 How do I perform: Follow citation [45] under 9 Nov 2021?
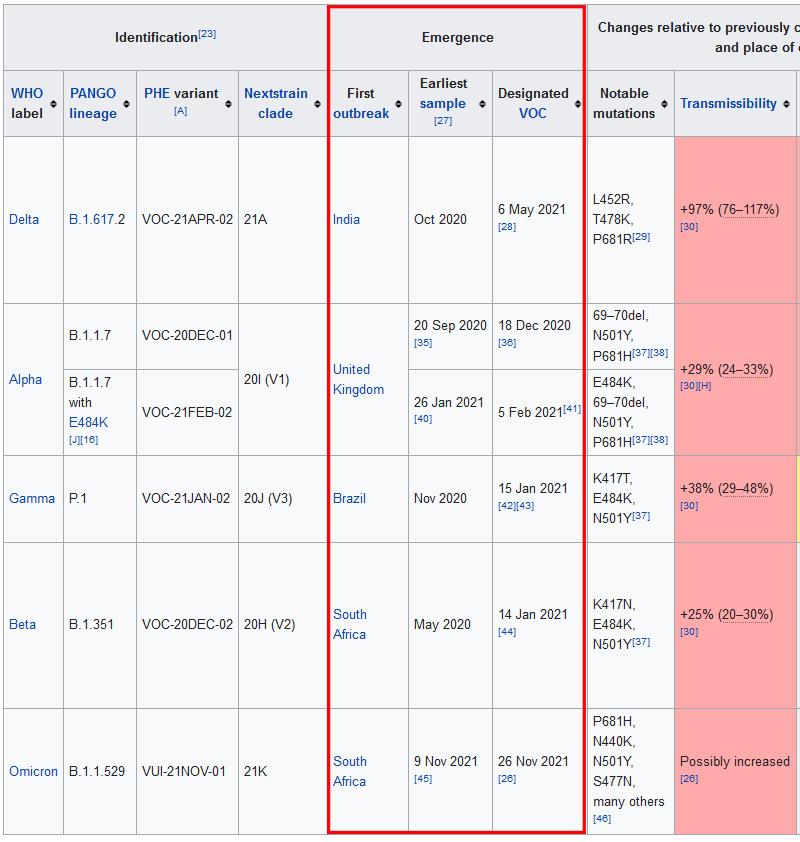tap(423, 779)
